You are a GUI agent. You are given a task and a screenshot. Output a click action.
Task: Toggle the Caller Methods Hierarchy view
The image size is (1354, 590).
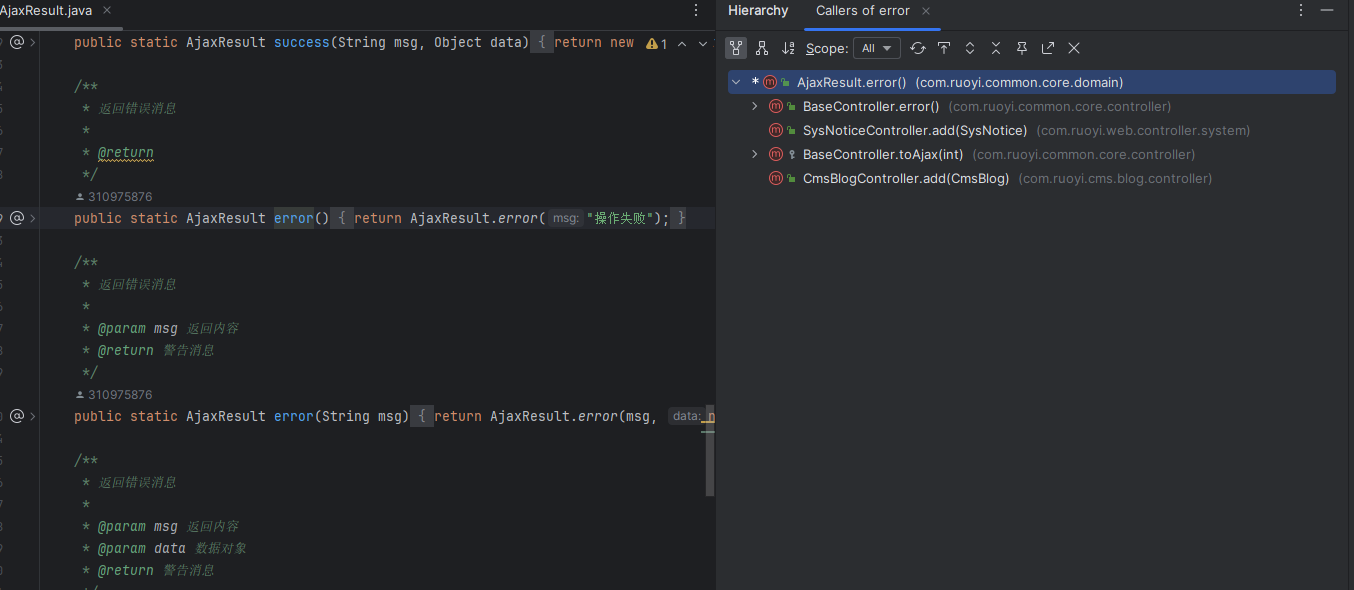(x=736, y=48)
